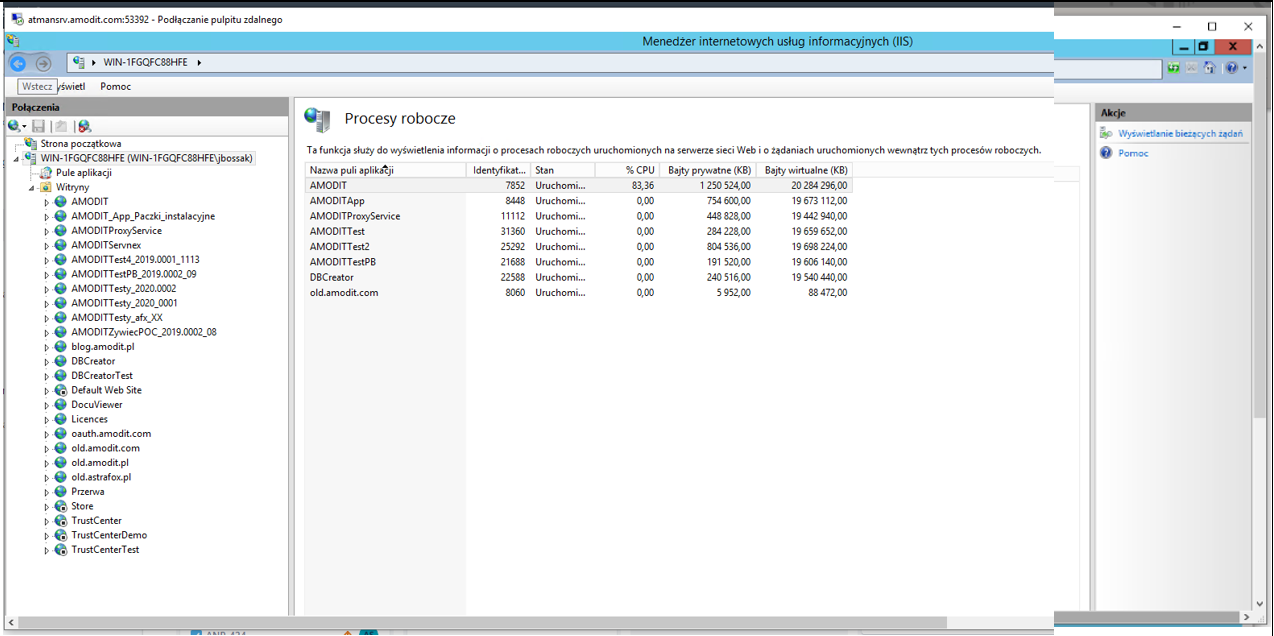This screenshot has width=1274, height=636.
Task: Click the Up folder icon in Połączenia
Action: [61, 126]
